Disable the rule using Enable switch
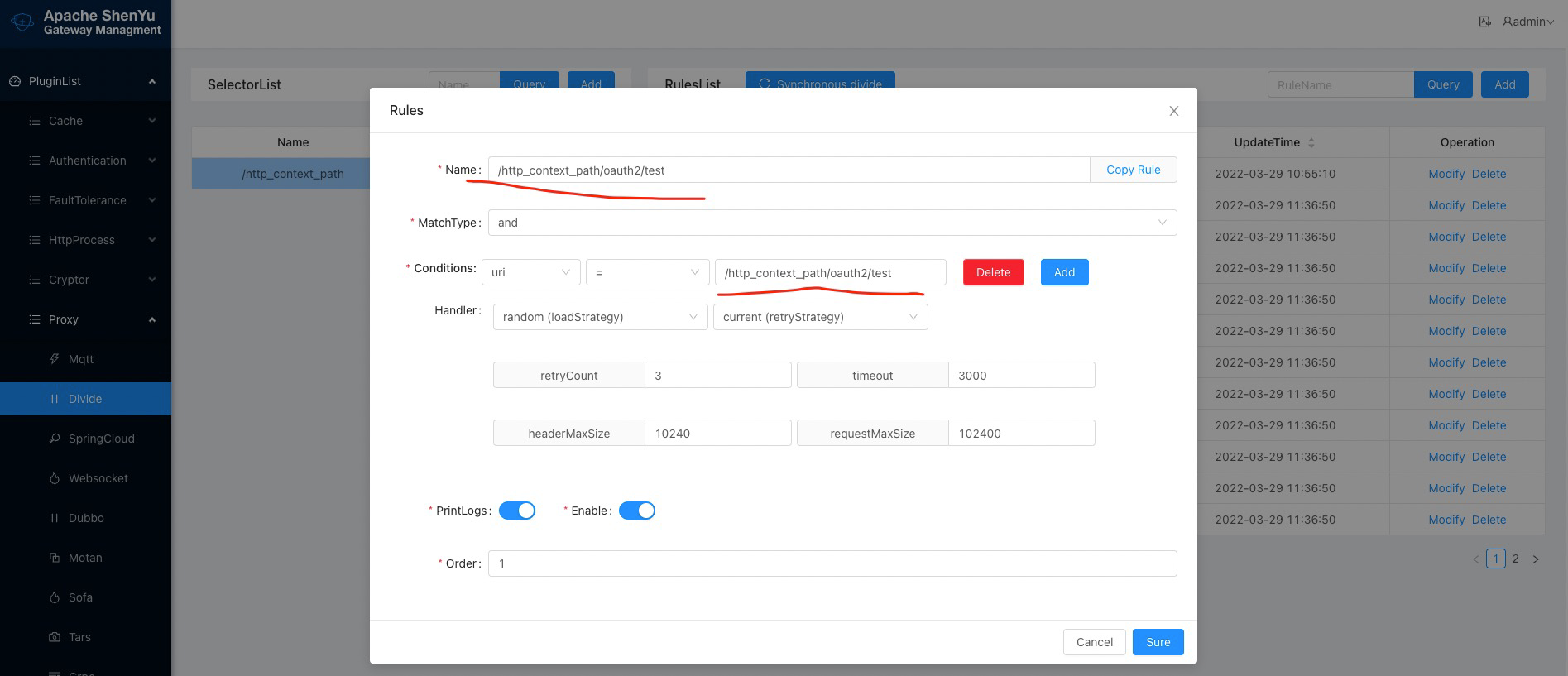 (x=636, y=511)
